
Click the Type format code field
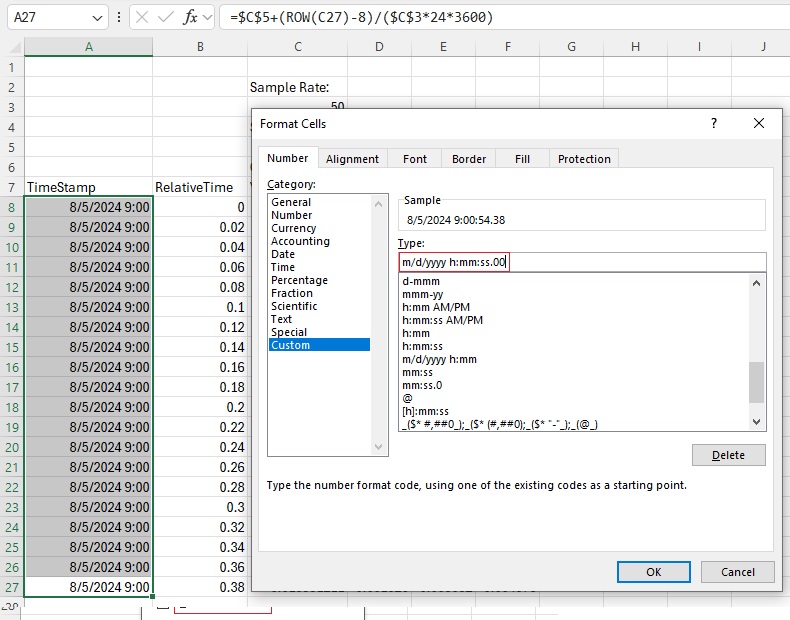click(x=582, y=262)
